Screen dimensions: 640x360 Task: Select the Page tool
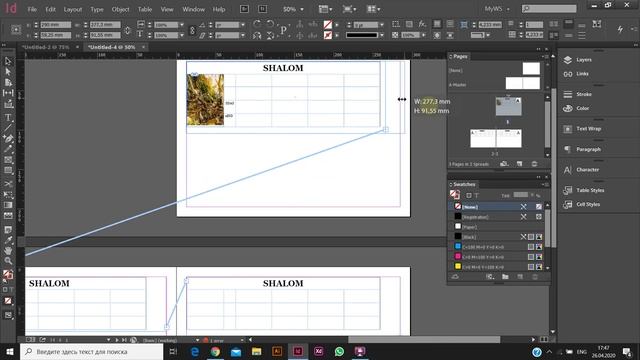coord(8,82)
